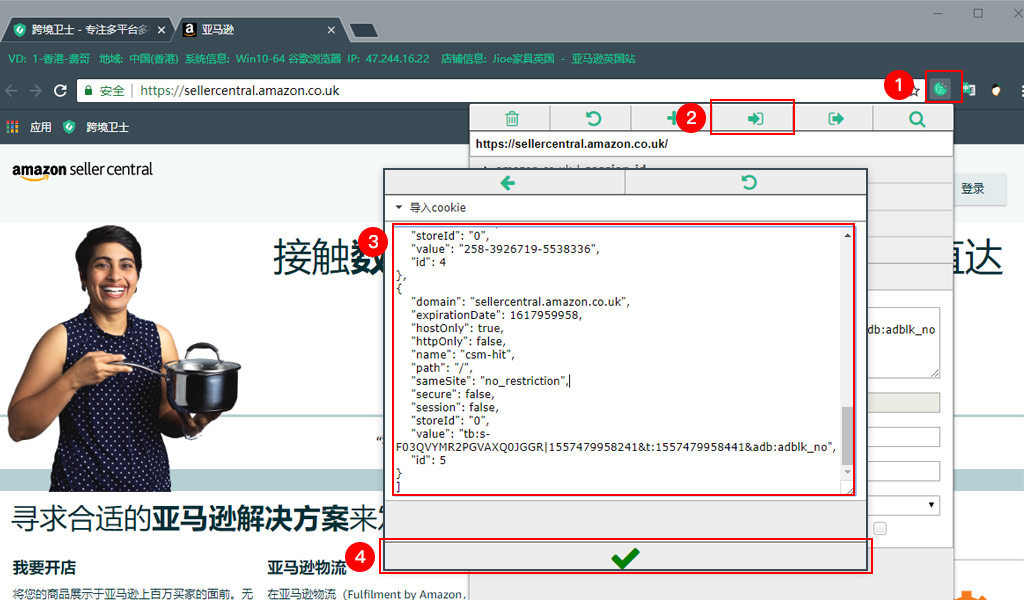This screenshot has width=1024, height=600.
Task: Click the cookie text area scrollbar thumb
Action: [847, 435]
